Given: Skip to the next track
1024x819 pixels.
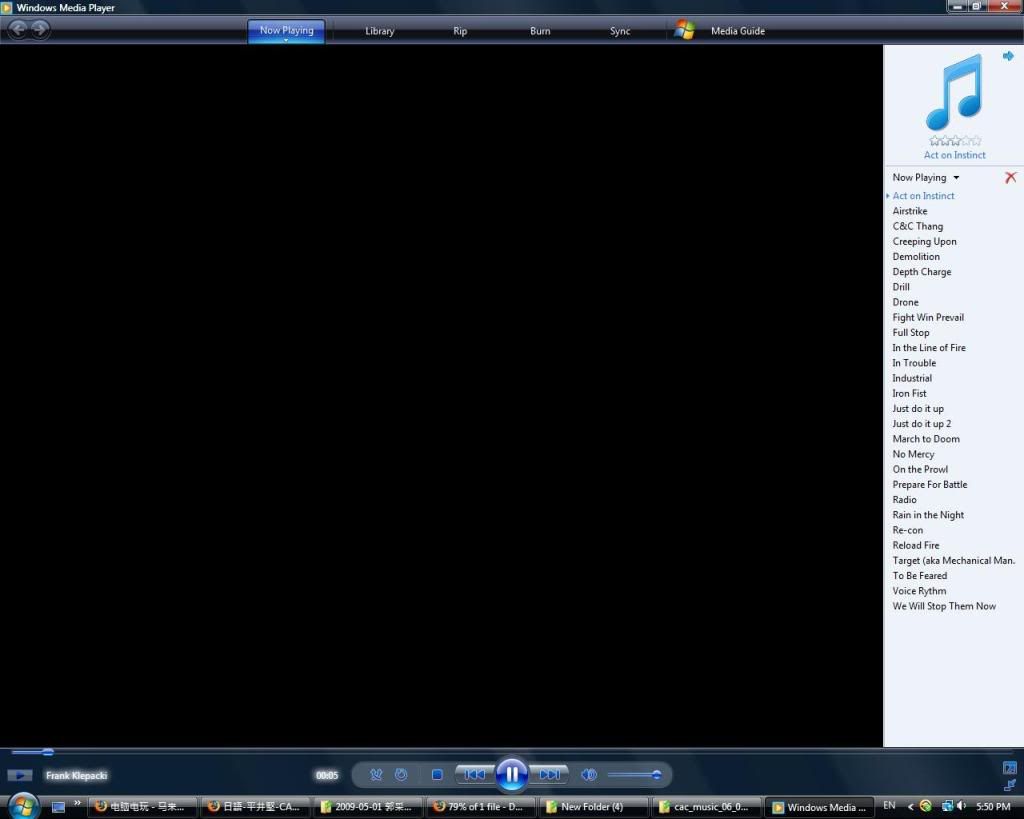Looking at the screenshot, I should click(549, 775).
